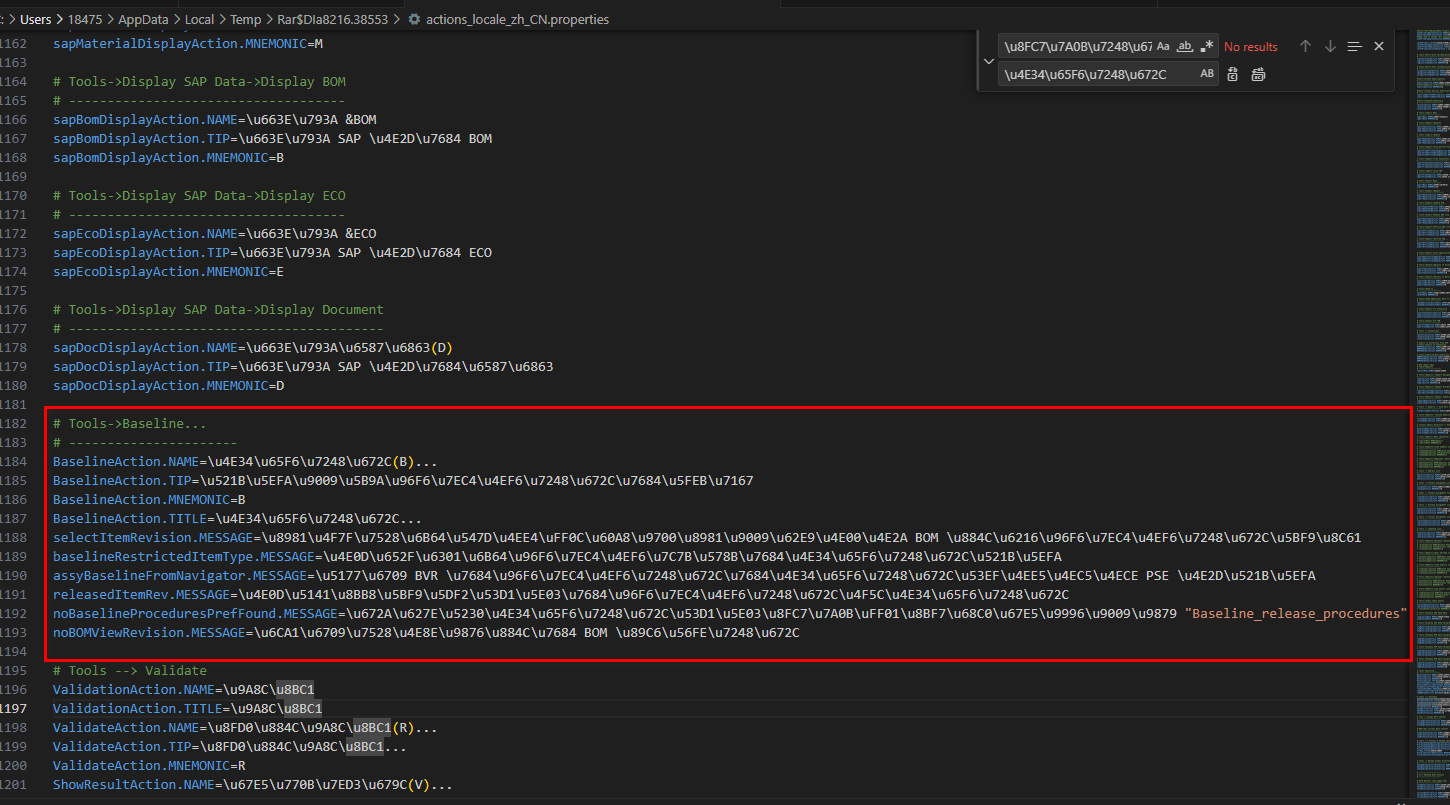Image resolution: width=1450 pixels, height=805 pixels.
Task: Click 'ValidationAction.TITLE' key
Action: pyautogui.click(x=137, y=708)
